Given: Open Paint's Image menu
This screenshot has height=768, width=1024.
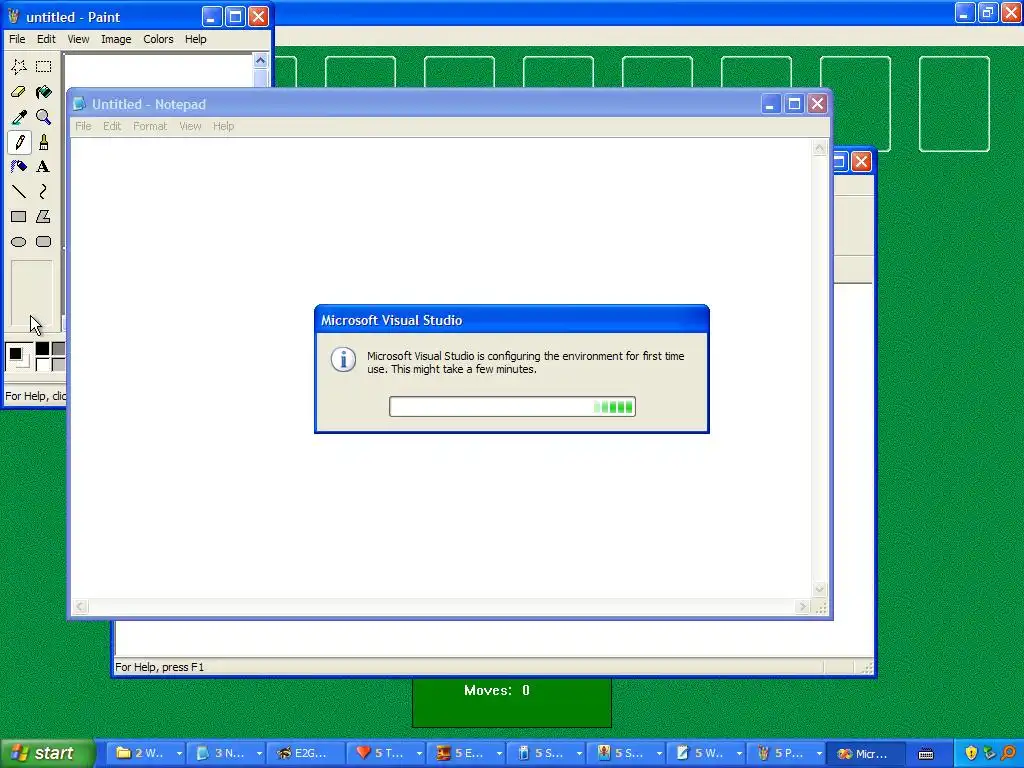Looking at the screenshot, I should click(116, 39).
